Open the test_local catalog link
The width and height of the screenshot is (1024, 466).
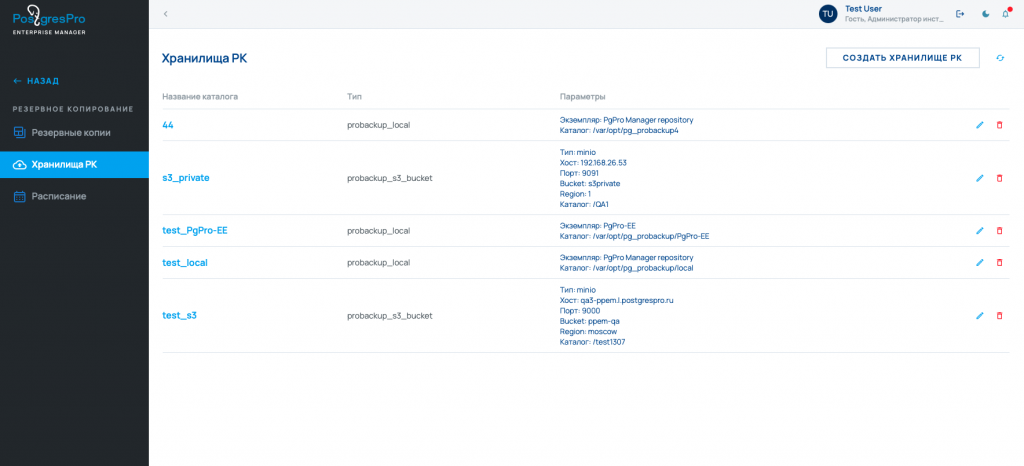(x=184, y=262)
